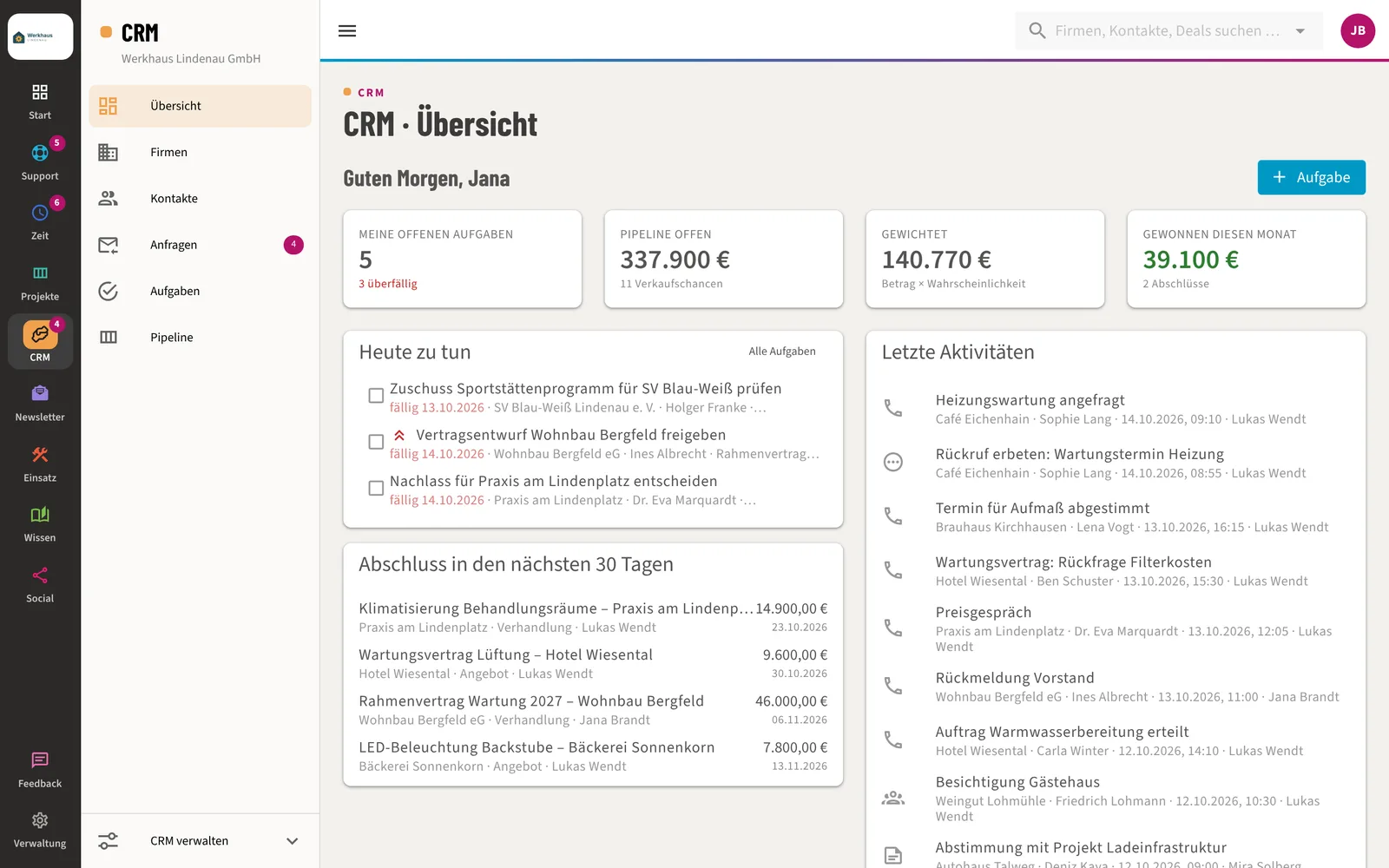Viewport: 1389px width, 868px height.
Task: Check off the Nachlass für Praxis am Lindenplatz task
Action: [x=376, y=489]
